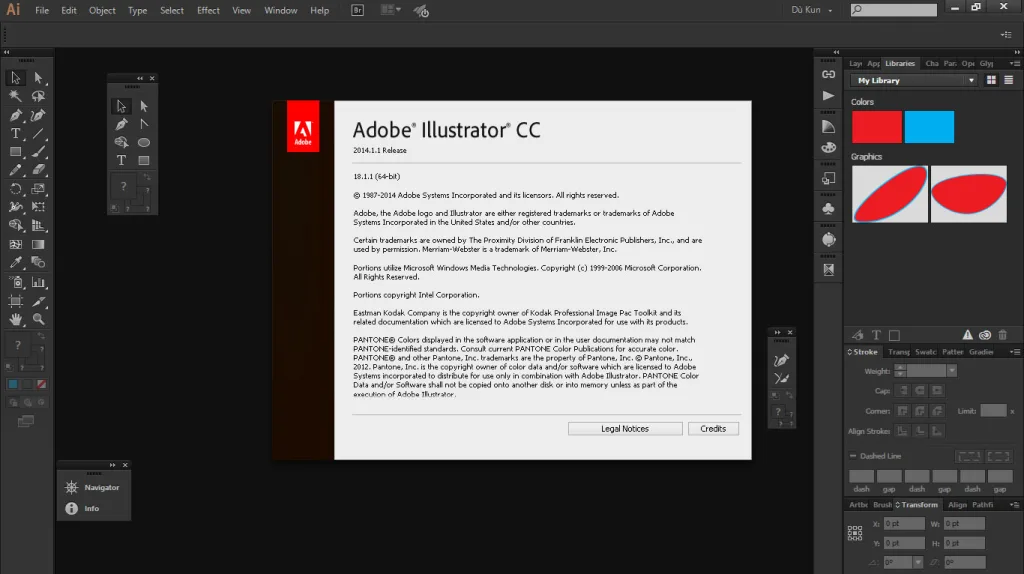The width and height of the screenshot is (1024, 574).
Task: Select the Symbol Sprayer tool
Action: point(15,282)
